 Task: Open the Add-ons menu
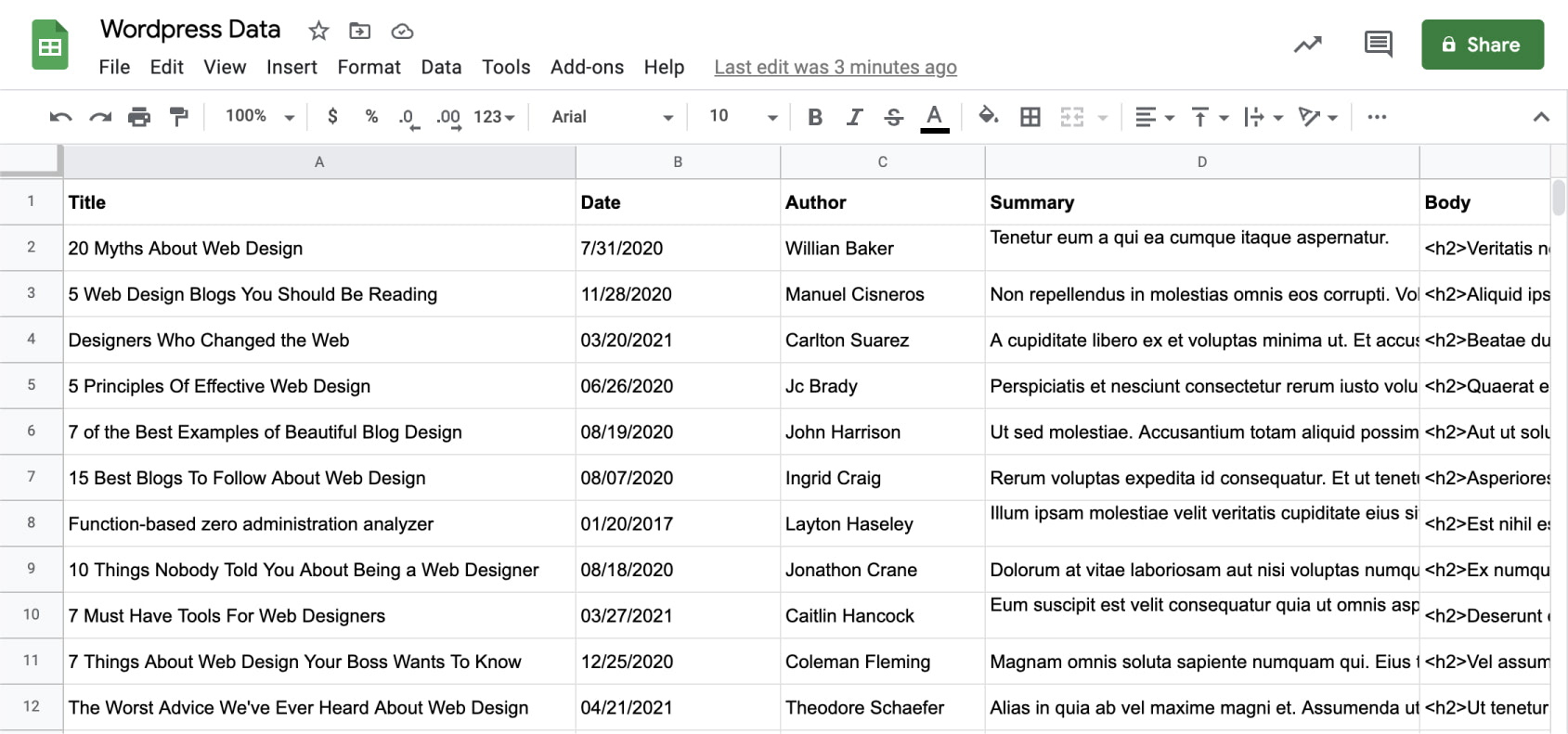pos(587,67)
